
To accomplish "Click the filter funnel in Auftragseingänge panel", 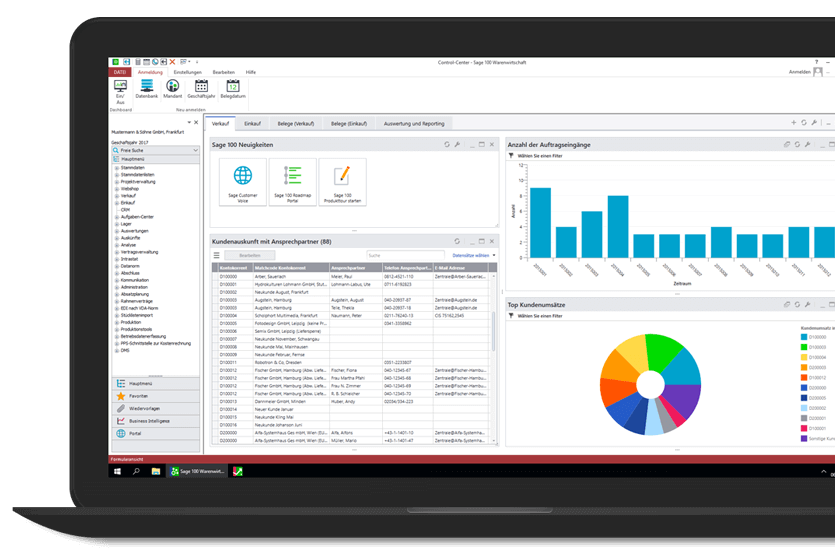I will [511, 155].
